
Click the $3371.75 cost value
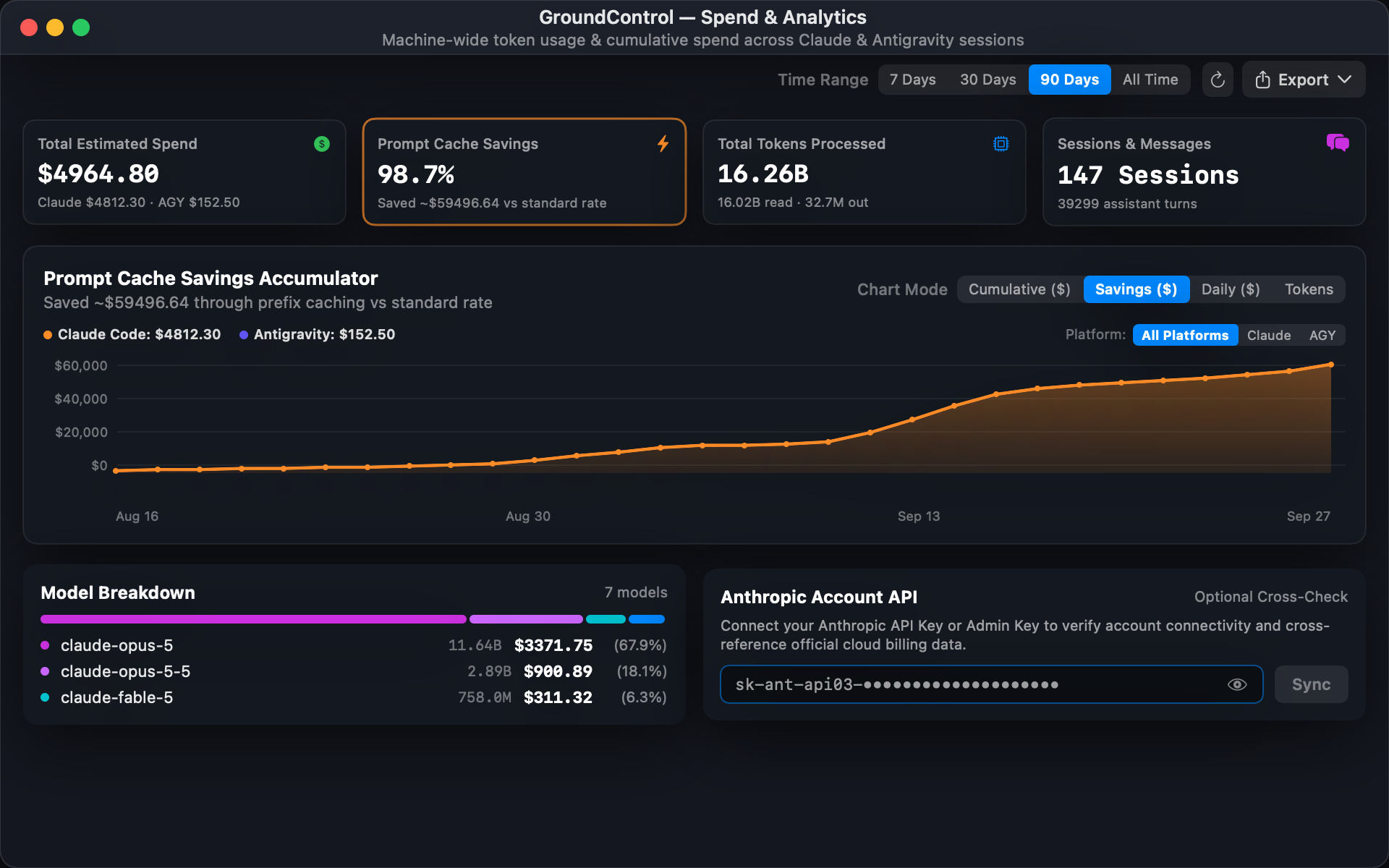click(x=553, y=645)
